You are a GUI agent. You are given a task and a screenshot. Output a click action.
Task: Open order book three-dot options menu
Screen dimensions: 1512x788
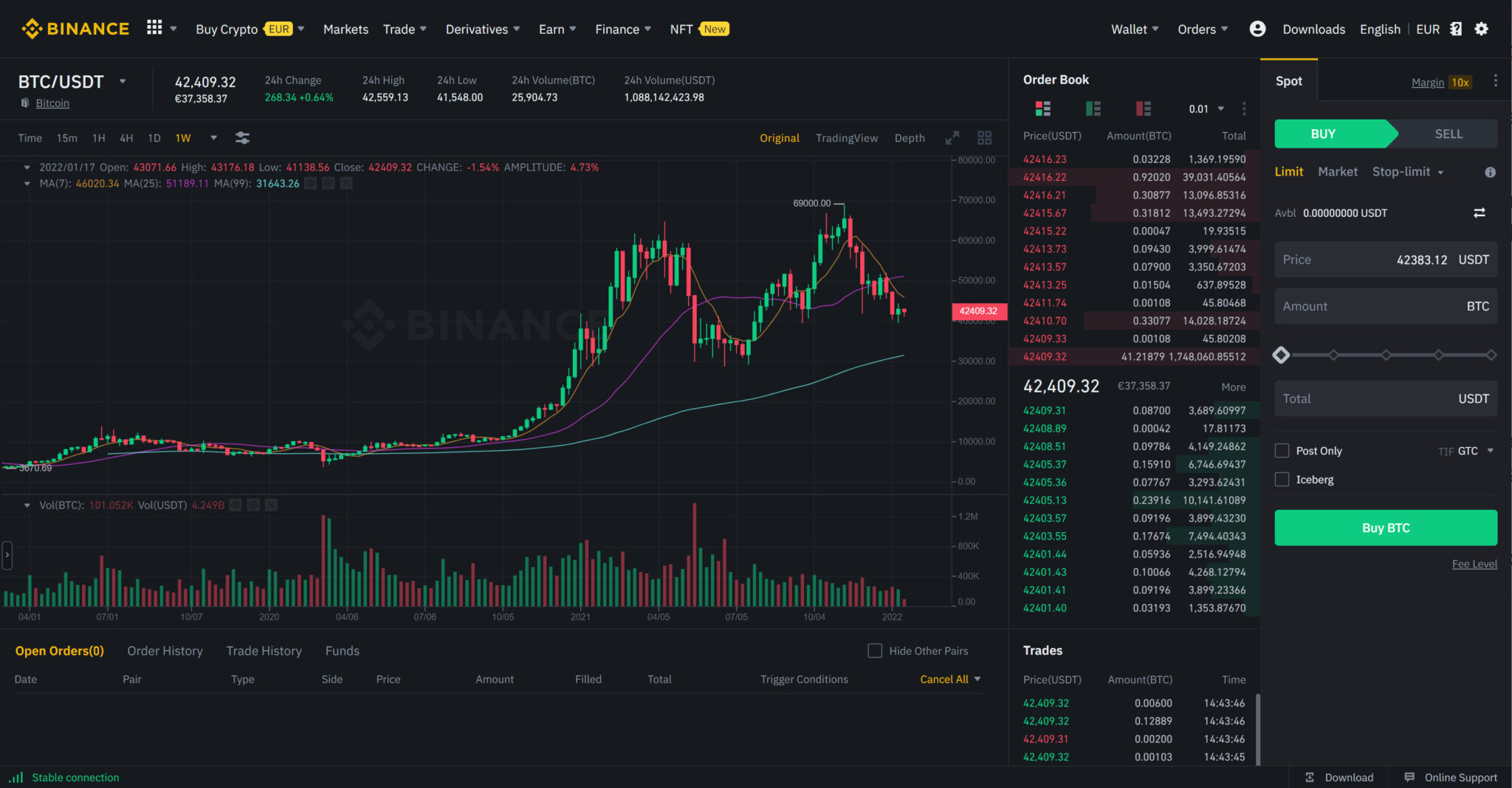(x=1244, y=108)
